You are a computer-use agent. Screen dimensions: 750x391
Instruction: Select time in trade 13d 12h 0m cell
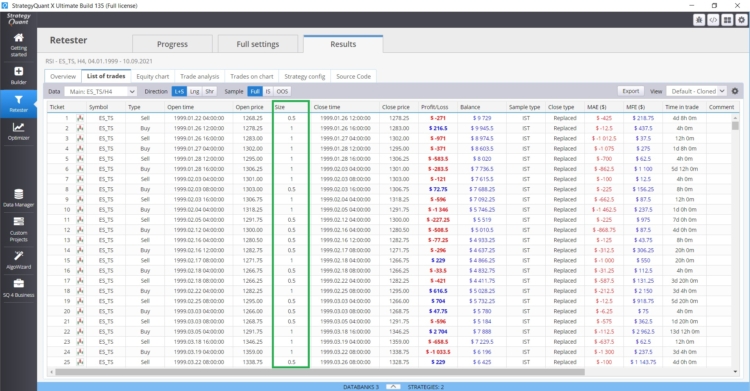(x=684, y=332)
